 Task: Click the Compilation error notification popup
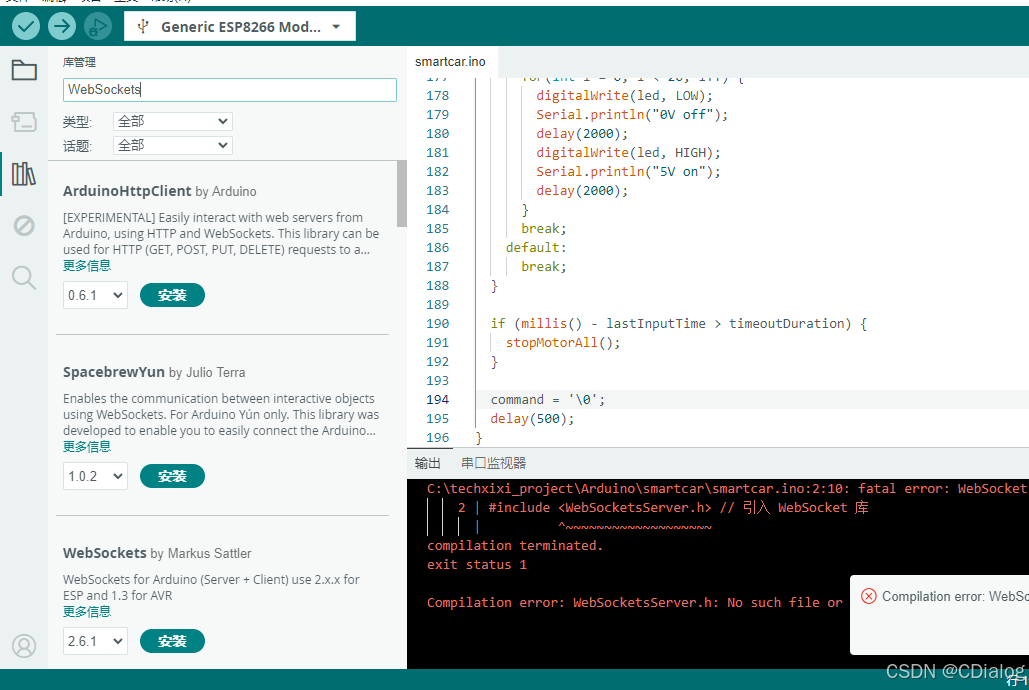939,615
